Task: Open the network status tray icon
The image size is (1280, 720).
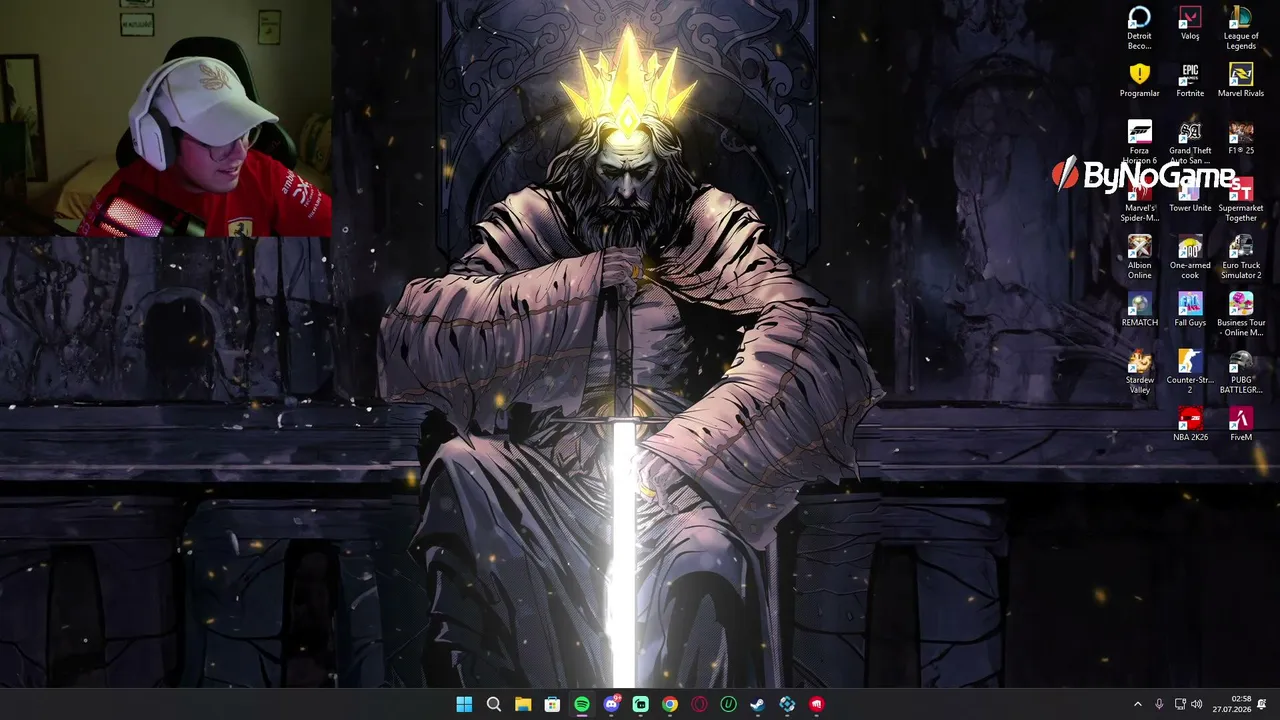Action: (x=1180, y=704)
